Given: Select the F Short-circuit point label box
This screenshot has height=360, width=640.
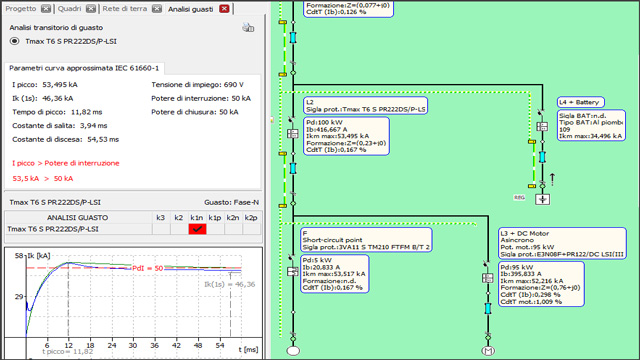Looking at the screenshot, I should pyautogui.click(x=366, y=240).
